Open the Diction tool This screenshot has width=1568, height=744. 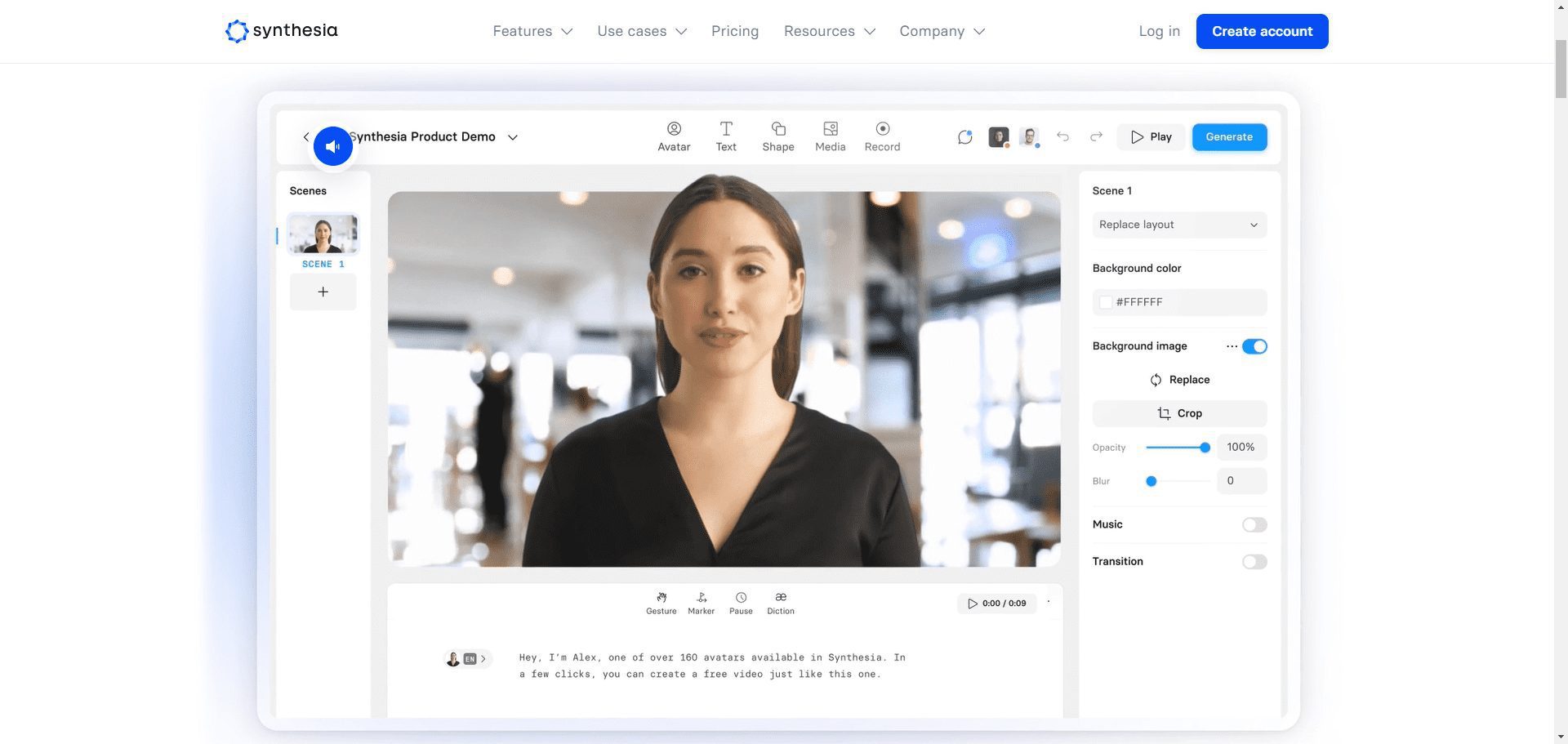click(x=781, y=604)
